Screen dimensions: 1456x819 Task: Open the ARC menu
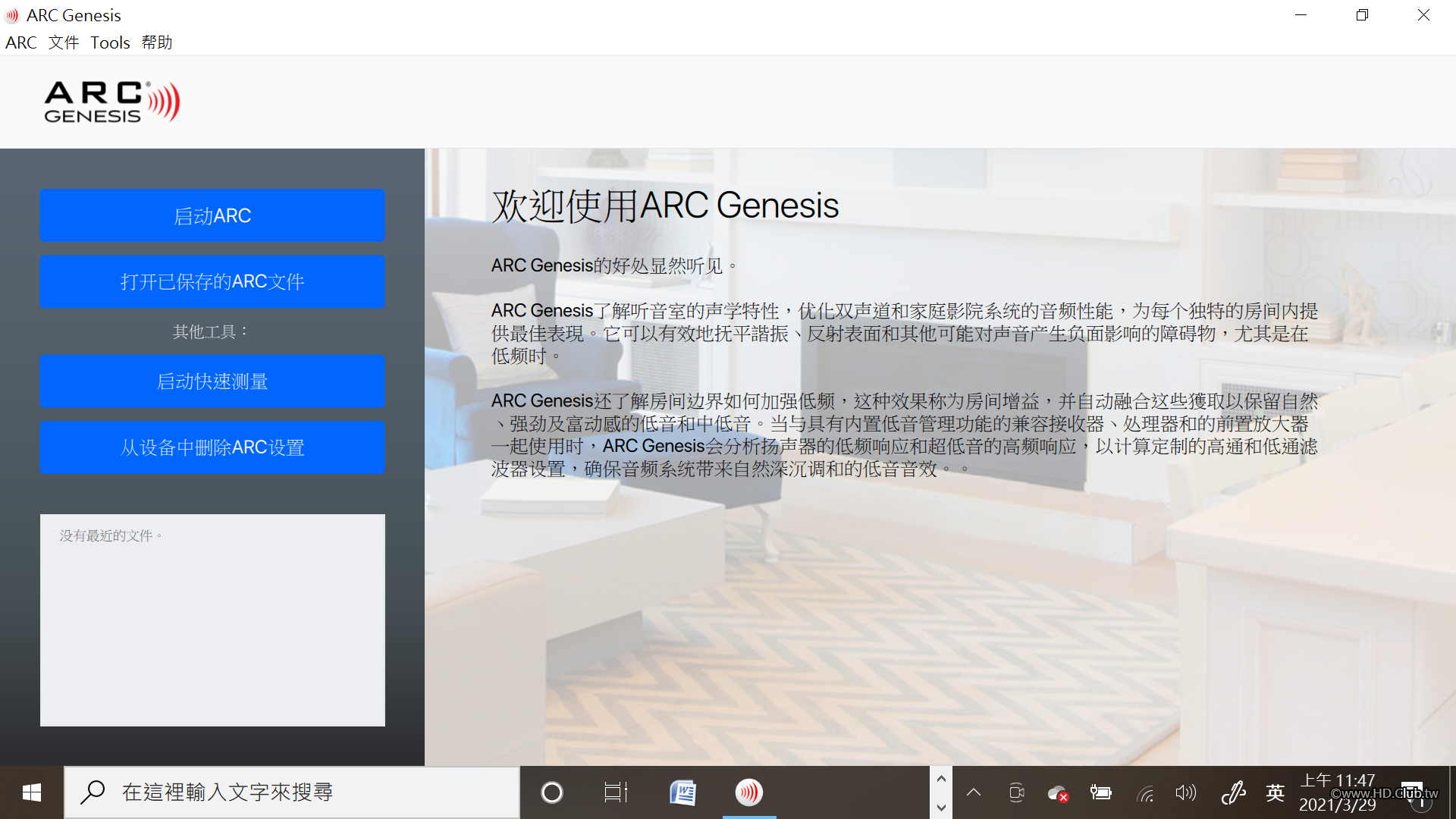coord(21,42)
